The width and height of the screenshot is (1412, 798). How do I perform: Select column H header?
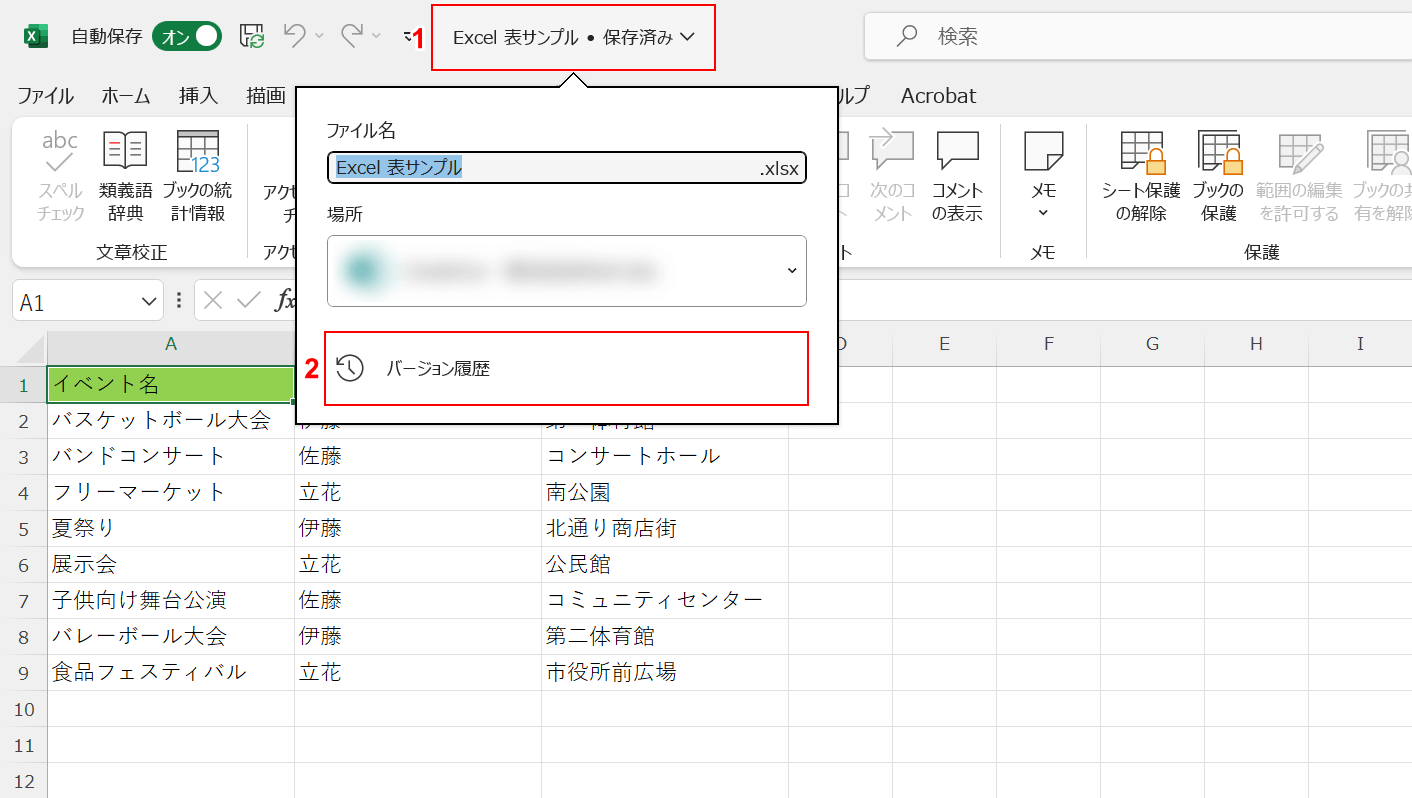pyautogui.click(x=1257, y=344)
